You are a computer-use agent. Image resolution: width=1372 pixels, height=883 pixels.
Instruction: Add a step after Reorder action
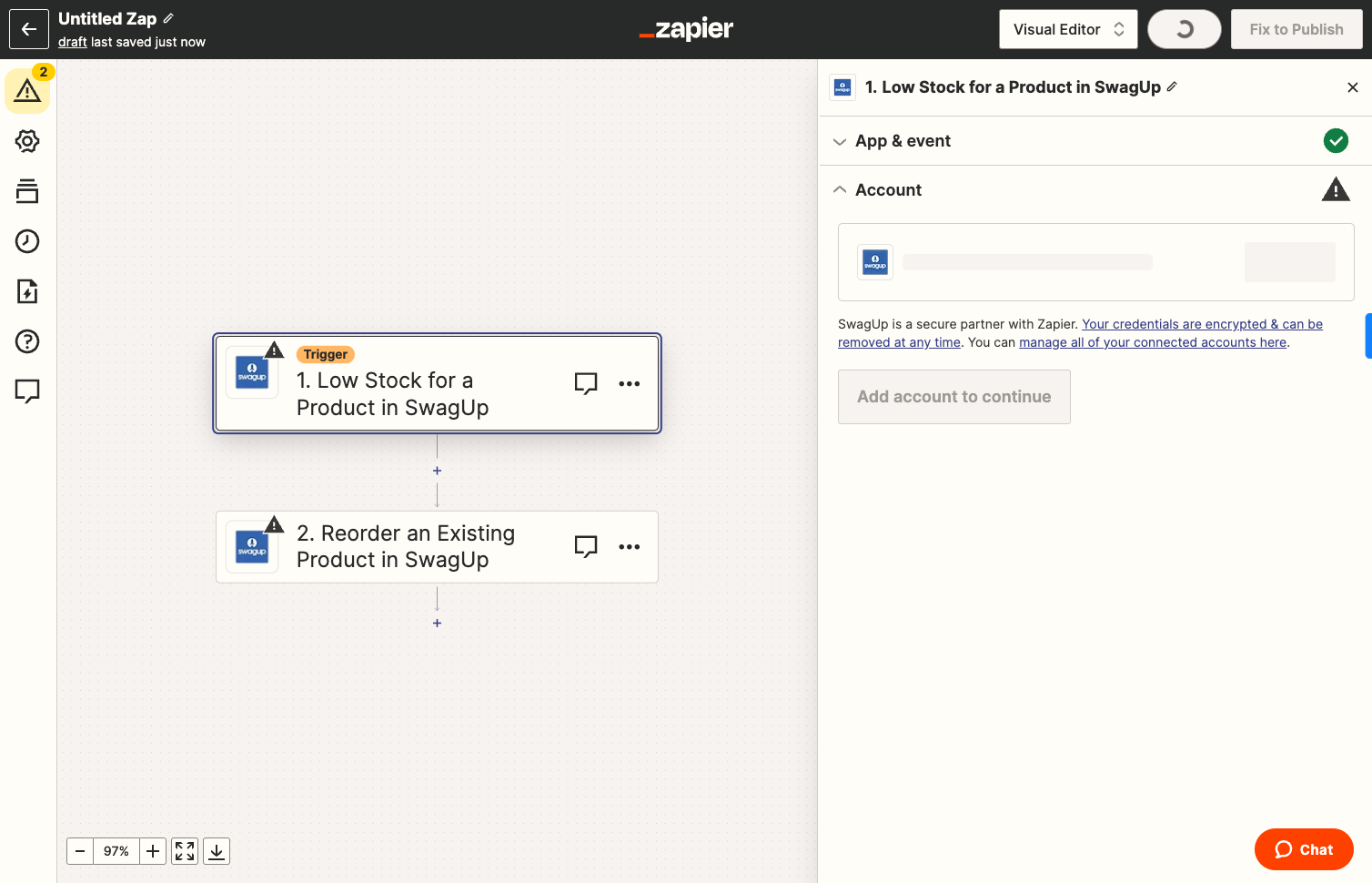pos(438,624)
